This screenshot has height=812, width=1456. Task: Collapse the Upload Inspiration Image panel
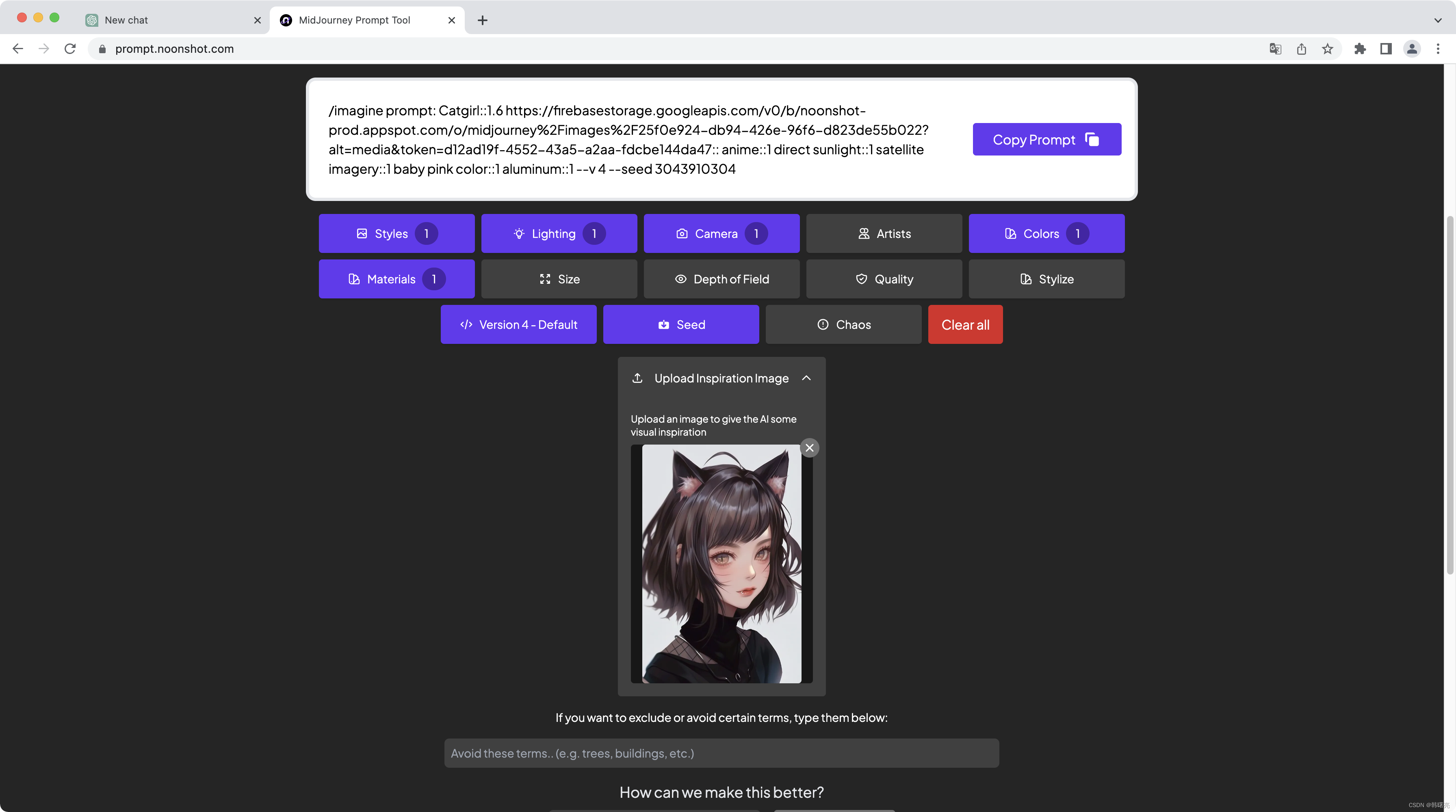point(806,378)
